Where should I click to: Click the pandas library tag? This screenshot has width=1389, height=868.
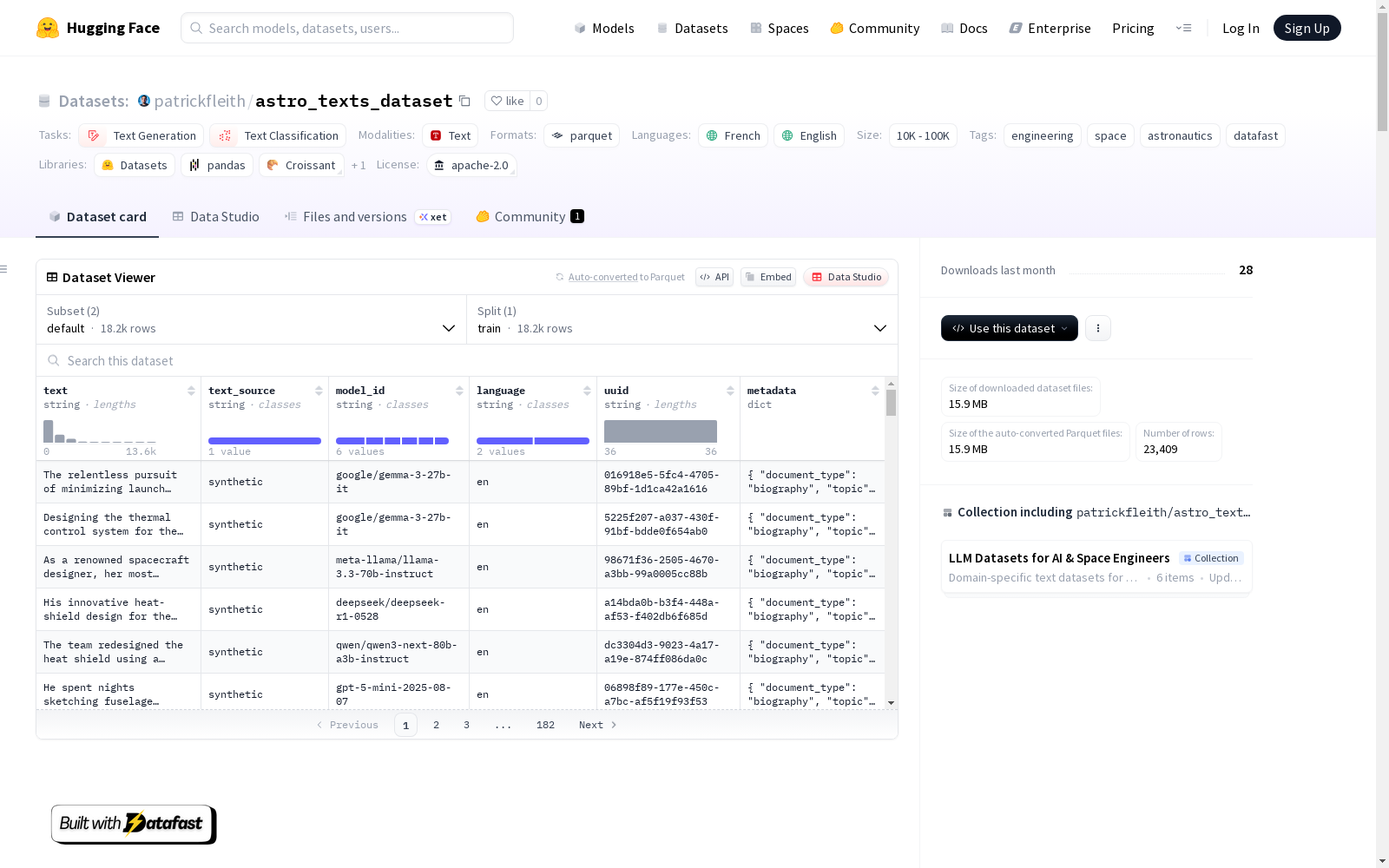click(x=217, y=165)
